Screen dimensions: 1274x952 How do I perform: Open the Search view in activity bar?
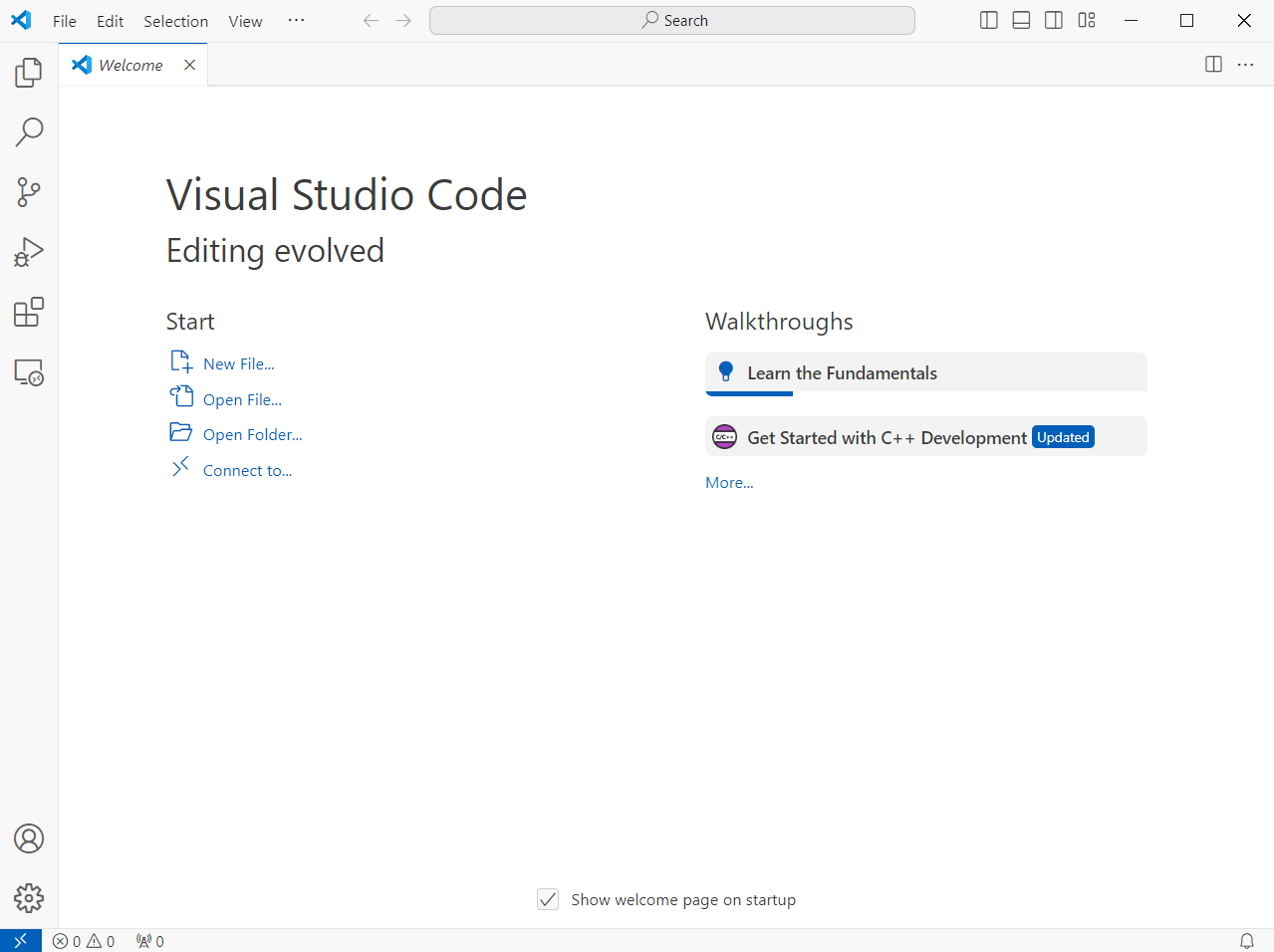[x=29, y=131]
